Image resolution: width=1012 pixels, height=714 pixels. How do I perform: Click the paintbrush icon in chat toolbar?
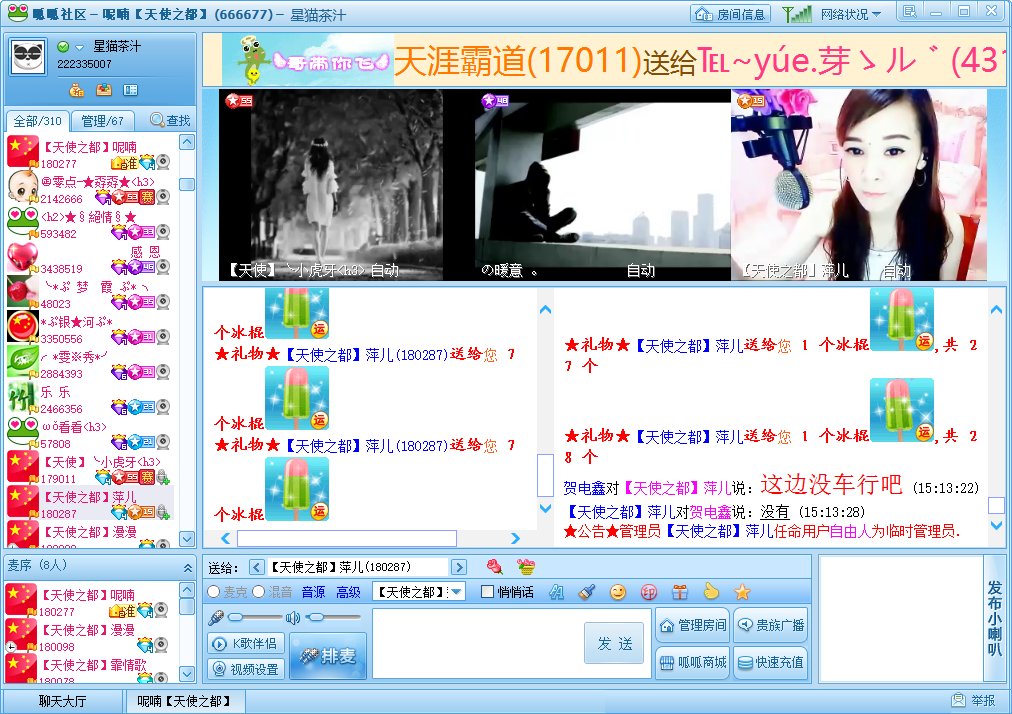pos(588,591)
